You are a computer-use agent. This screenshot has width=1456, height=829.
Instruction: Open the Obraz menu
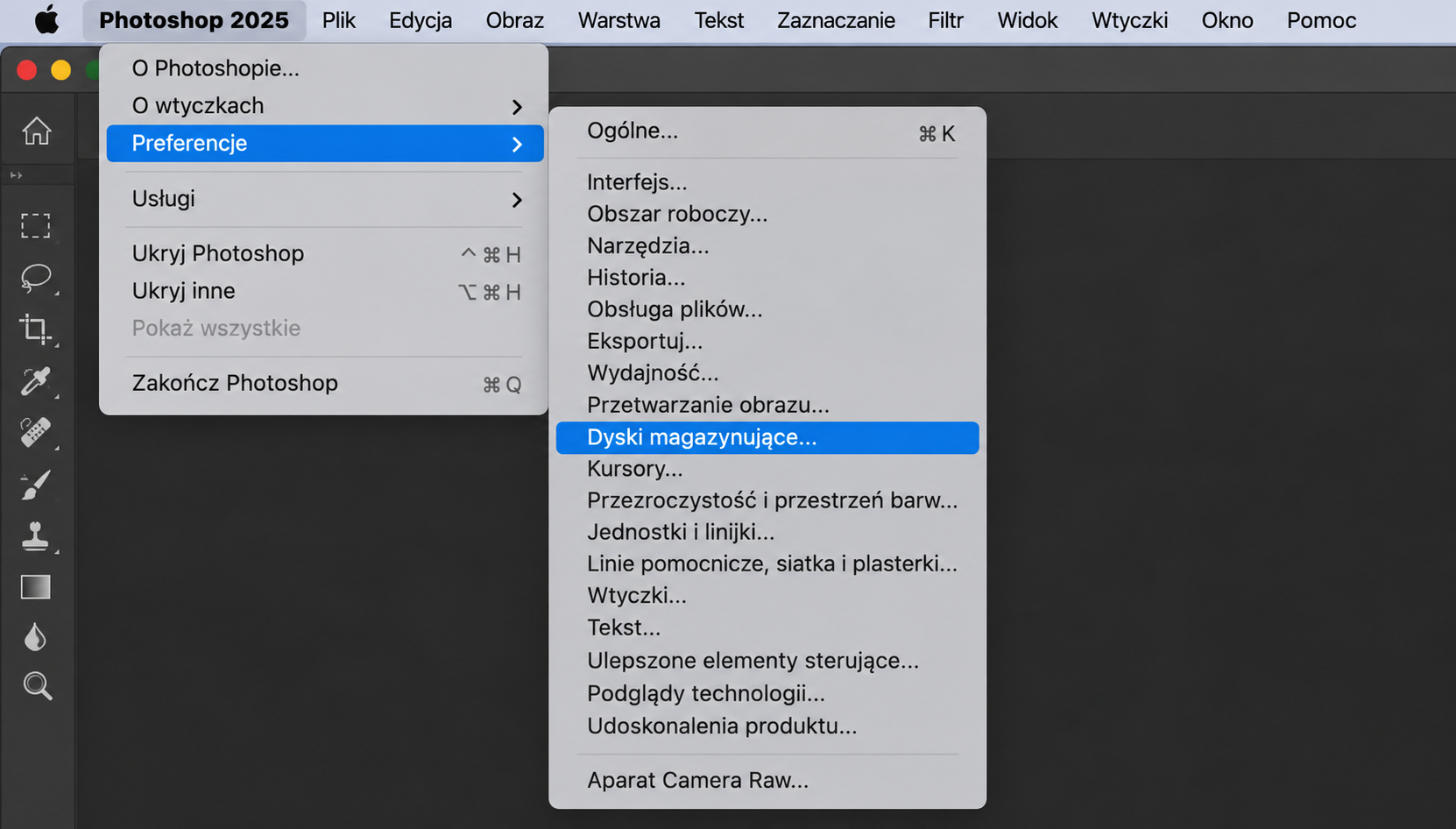(515, 20)
